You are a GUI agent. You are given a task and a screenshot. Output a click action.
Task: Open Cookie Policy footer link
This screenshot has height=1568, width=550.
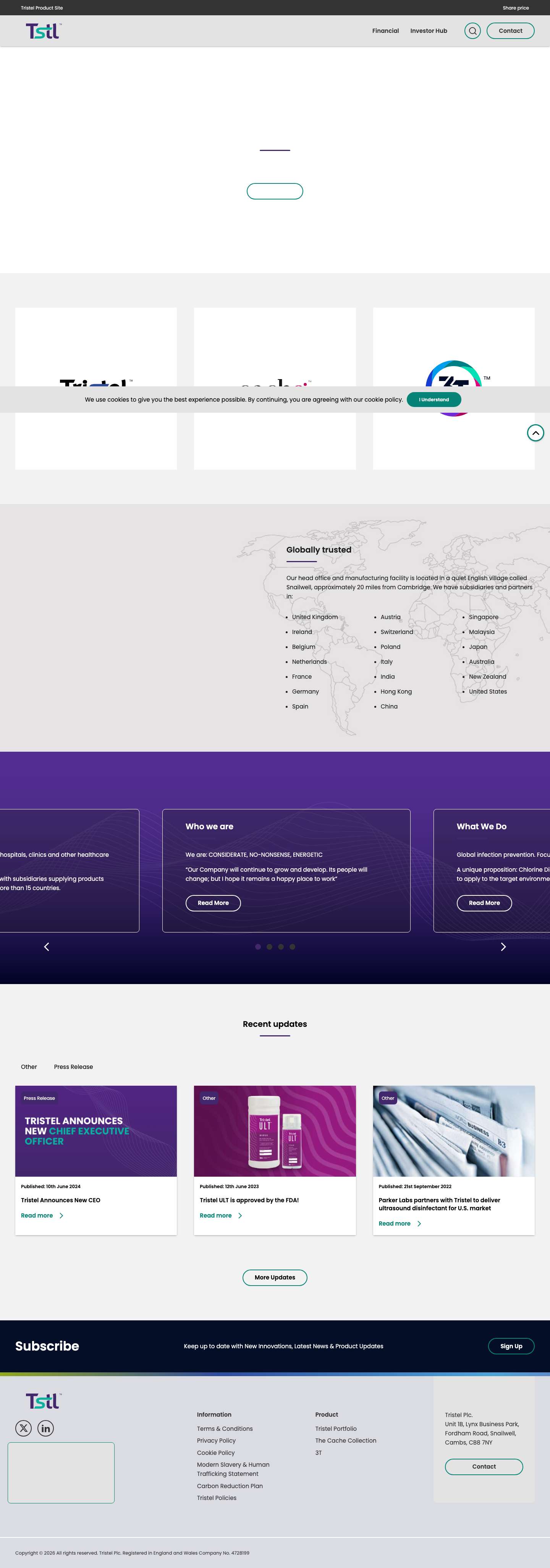click(216, 1453)
